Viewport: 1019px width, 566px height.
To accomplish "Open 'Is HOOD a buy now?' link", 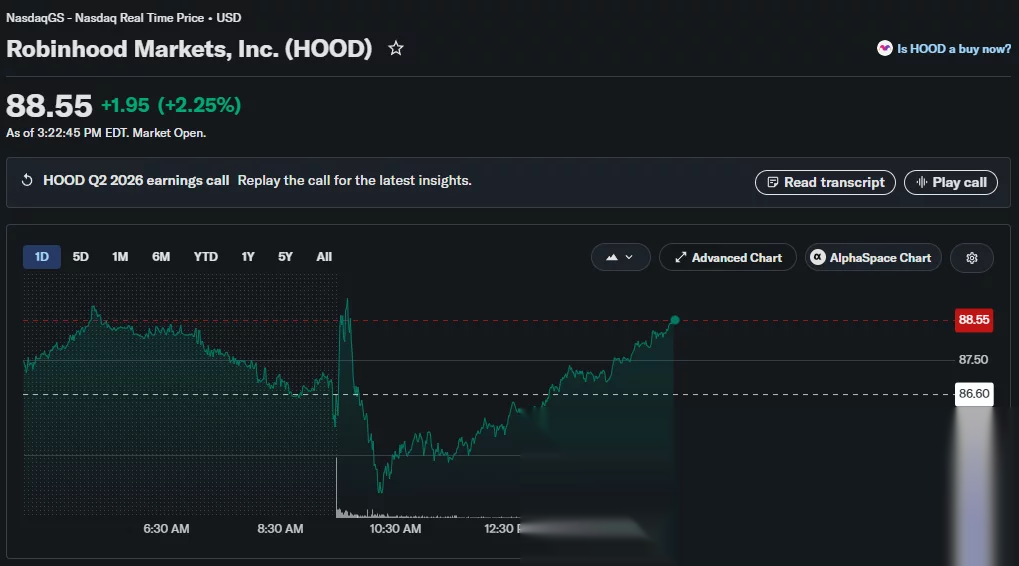I will [x=953, y=49].
